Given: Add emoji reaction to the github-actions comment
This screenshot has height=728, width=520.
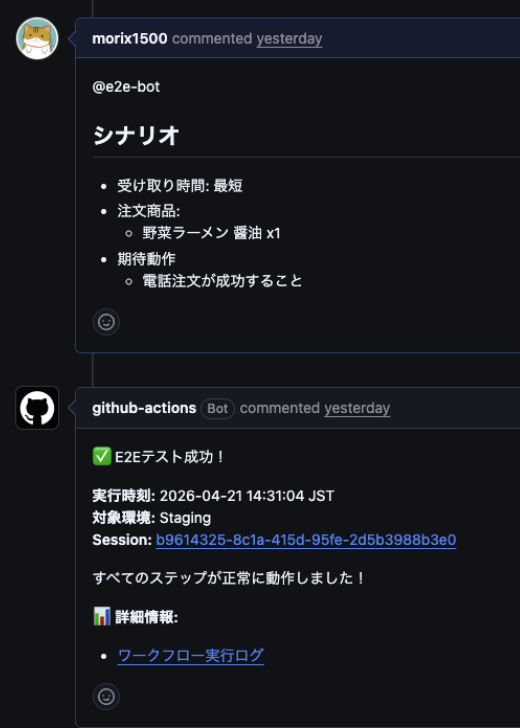Looking at the screenshot, I should (x=106, y=696).
